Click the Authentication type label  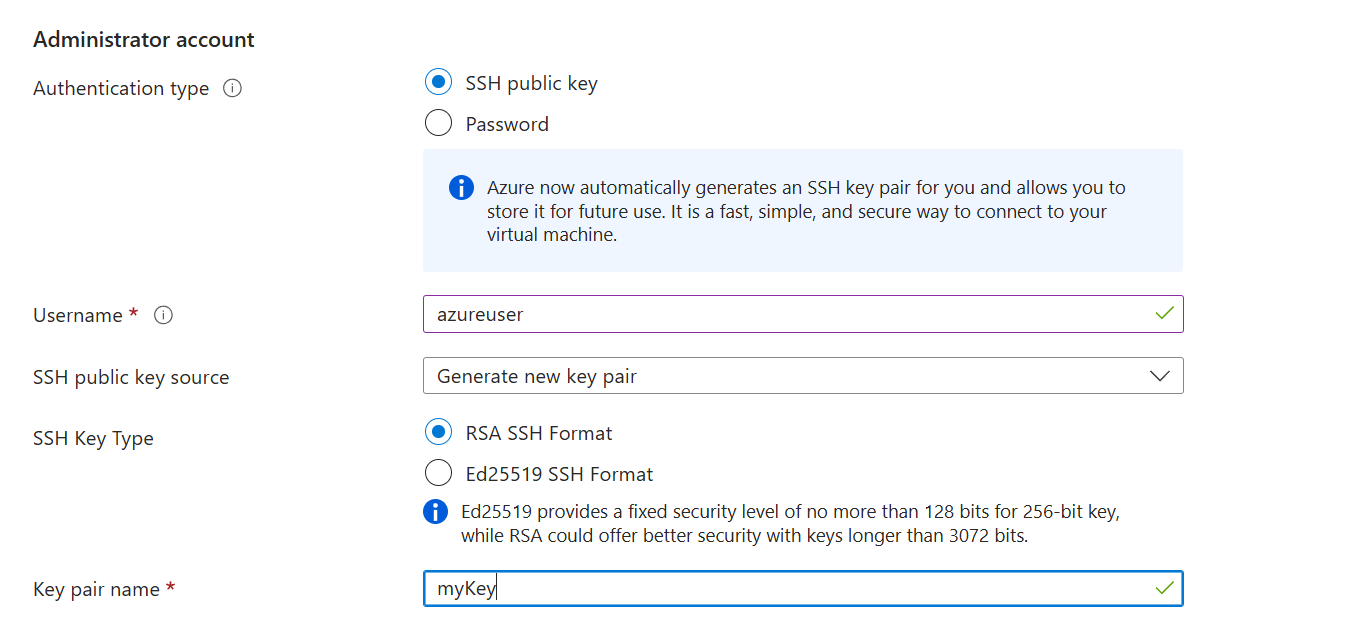click(121, 88)
